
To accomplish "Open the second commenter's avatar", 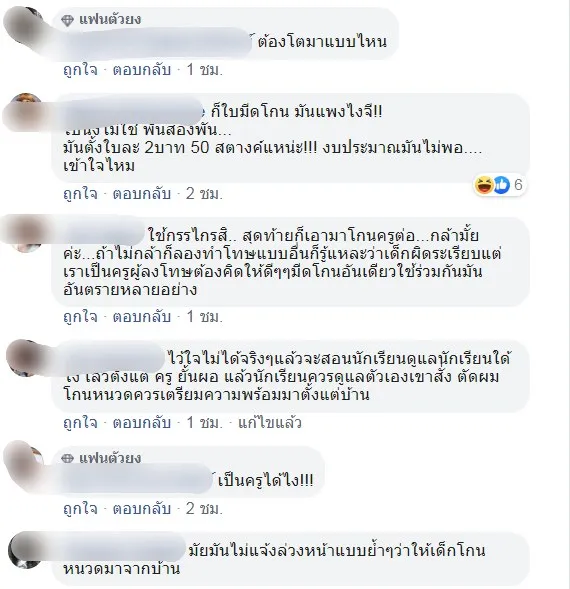I will coord(23,112).
